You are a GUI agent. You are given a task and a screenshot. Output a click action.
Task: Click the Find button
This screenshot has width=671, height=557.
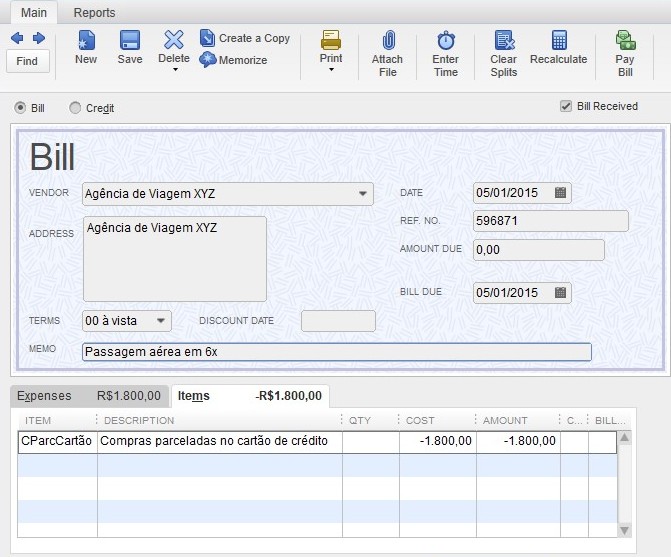27,61
